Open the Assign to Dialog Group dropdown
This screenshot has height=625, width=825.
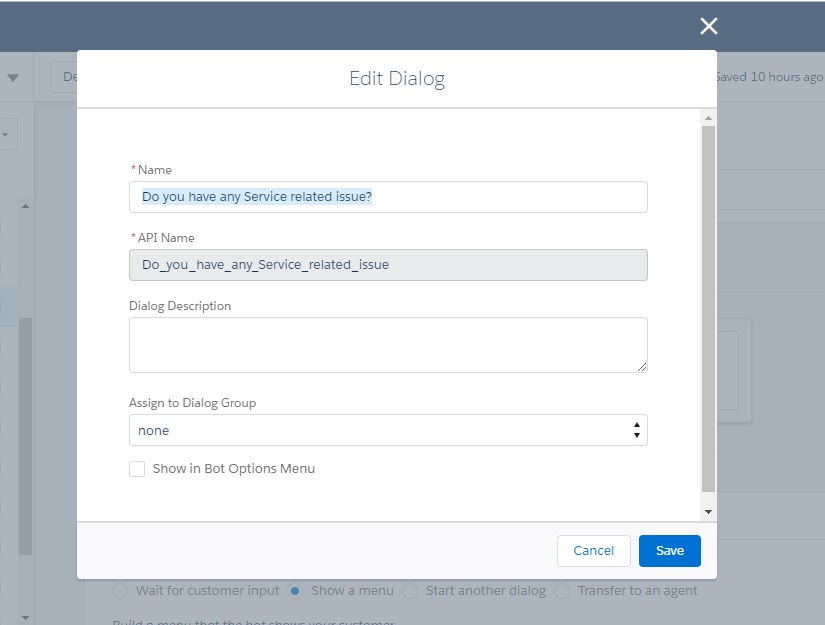coord(388,430)
